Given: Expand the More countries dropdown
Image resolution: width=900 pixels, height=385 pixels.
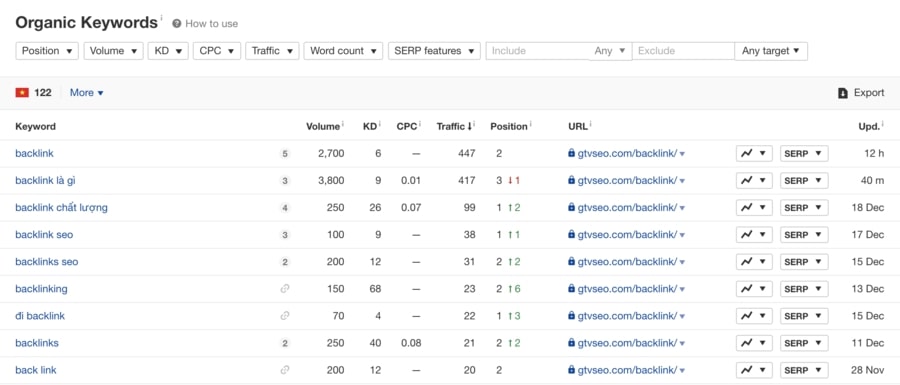Looking at the screenshot, I should tap(87, 93).
